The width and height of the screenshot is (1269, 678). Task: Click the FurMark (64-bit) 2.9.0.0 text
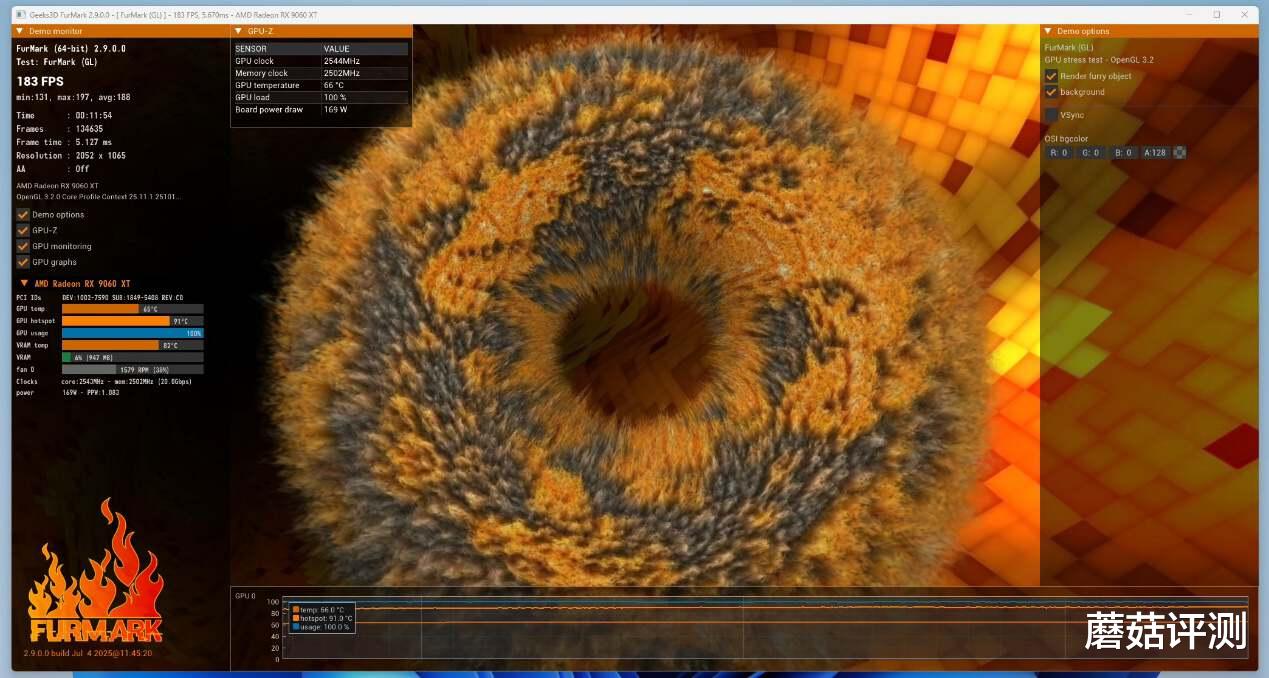coord(71,48)
